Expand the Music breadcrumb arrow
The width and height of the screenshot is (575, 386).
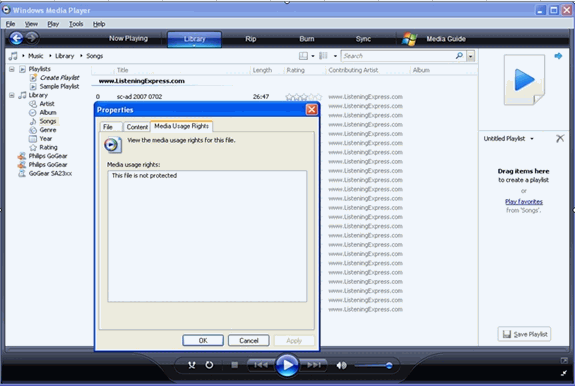(23, 56)
